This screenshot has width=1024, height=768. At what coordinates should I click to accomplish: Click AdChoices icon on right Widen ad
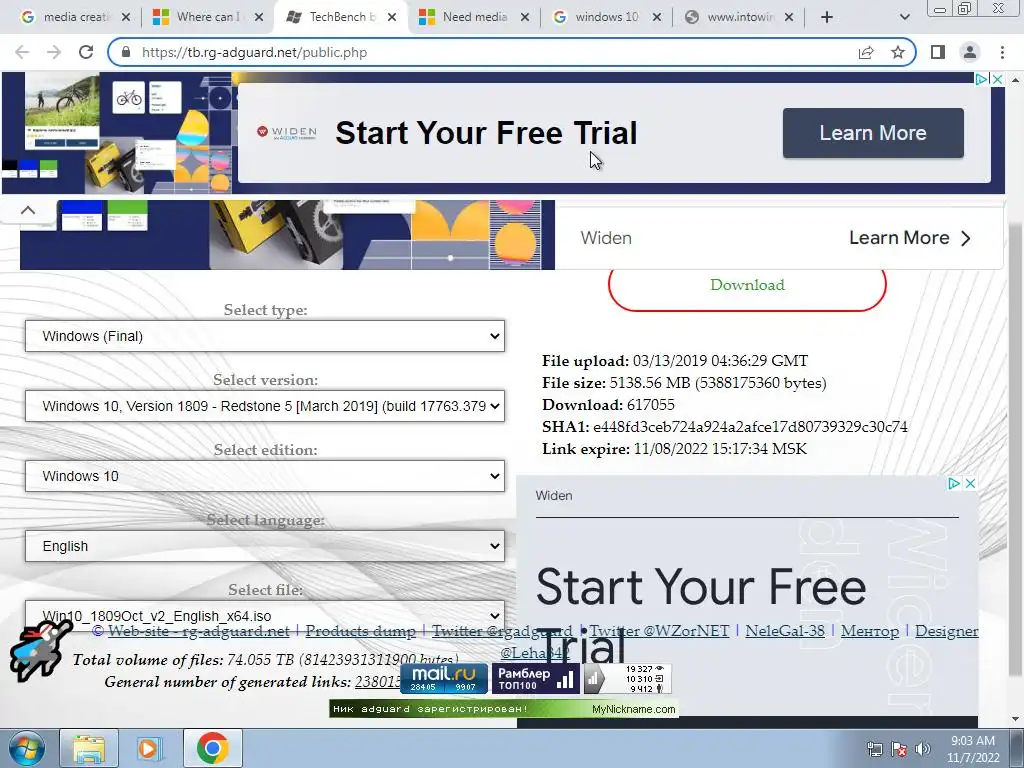[x=954, y=483]
